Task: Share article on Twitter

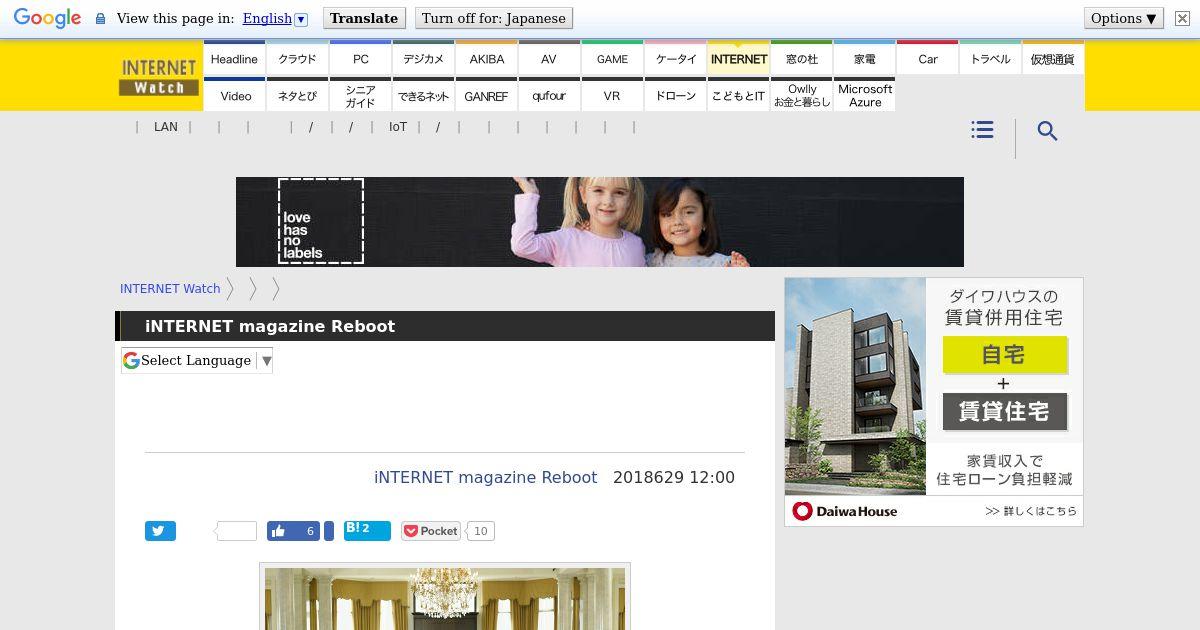Action: [x=160, y=531]
